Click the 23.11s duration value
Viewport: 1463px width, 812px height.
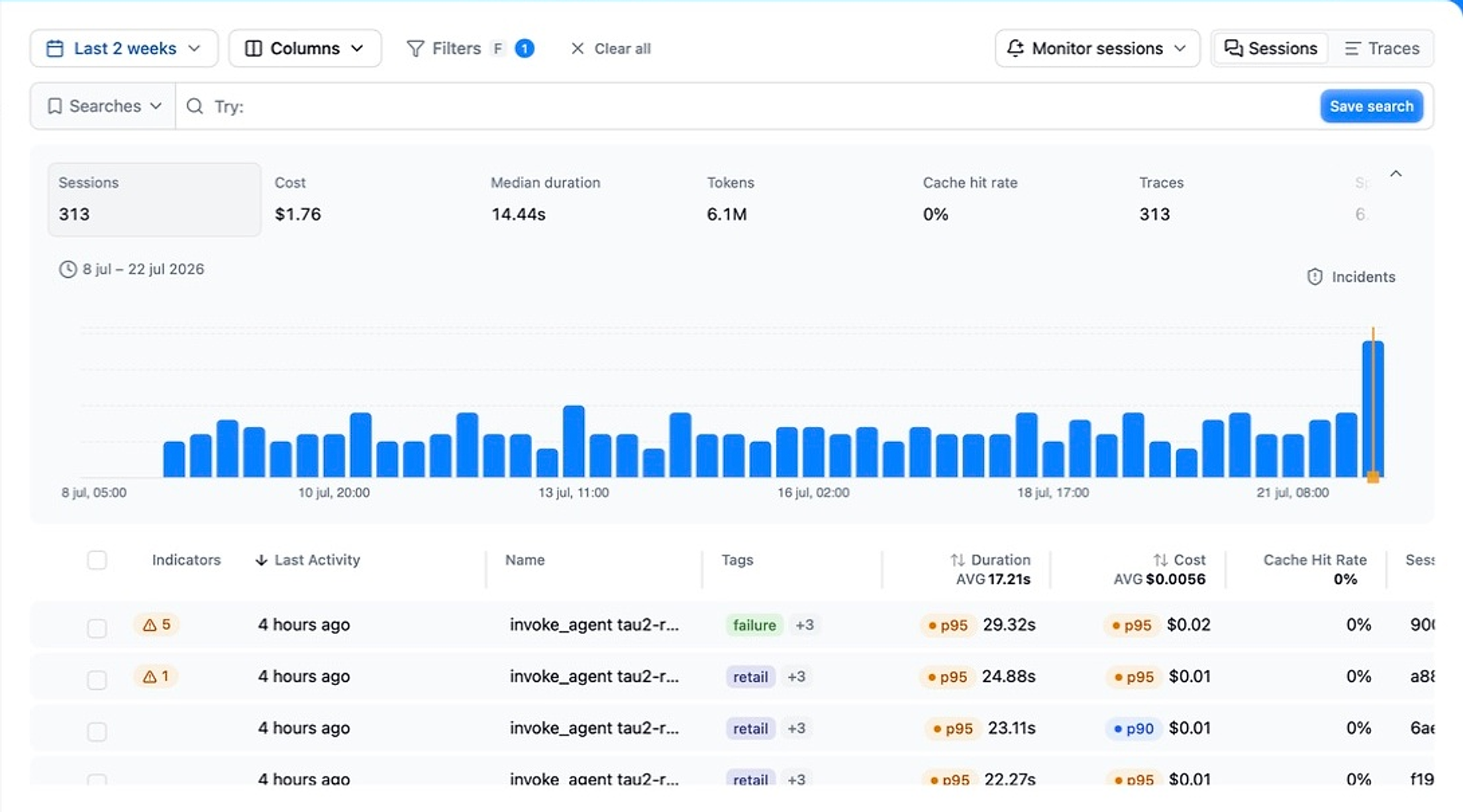[1011, 728]
